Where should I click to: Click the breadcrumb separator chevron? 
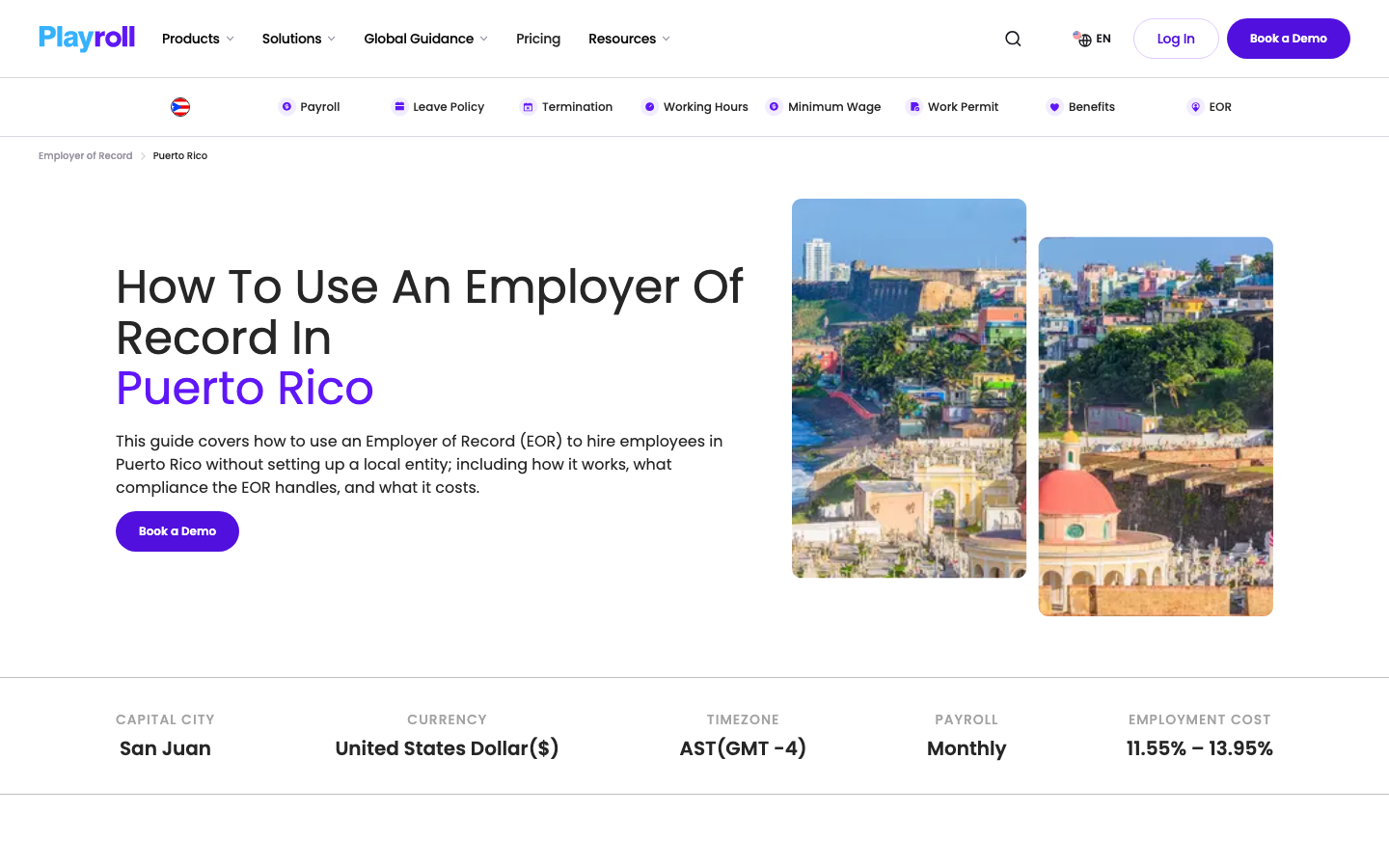[x=143, y=156]
